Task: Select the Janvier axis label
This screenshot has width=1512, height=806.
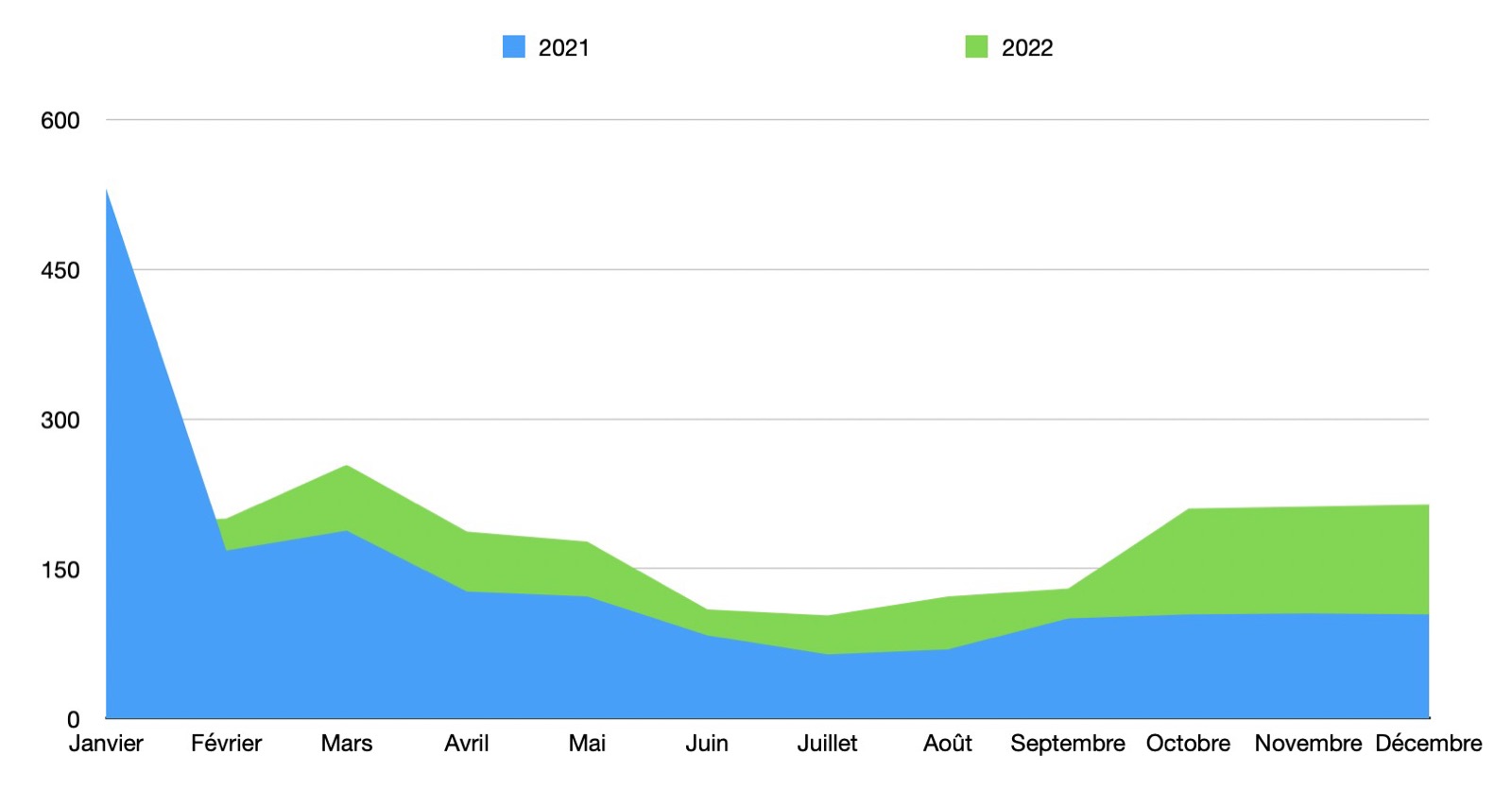Action: coord(106,744)
